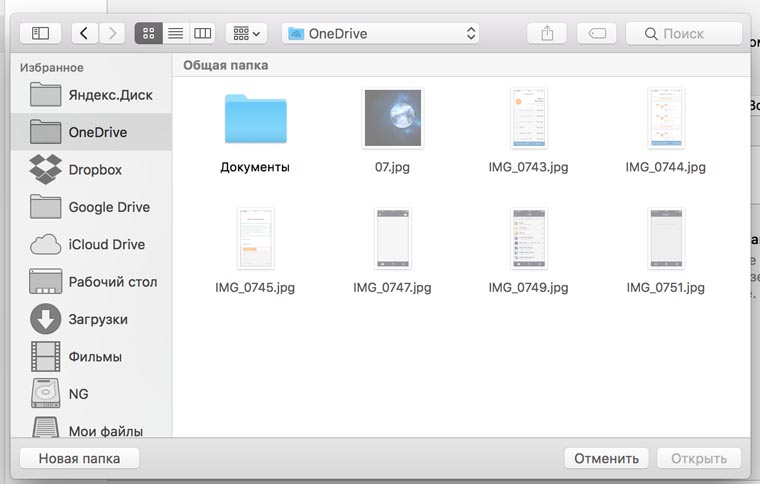The image size is (760, 484).
Task: Click the Dropbox logo icon
Action: tap(46, 170)
